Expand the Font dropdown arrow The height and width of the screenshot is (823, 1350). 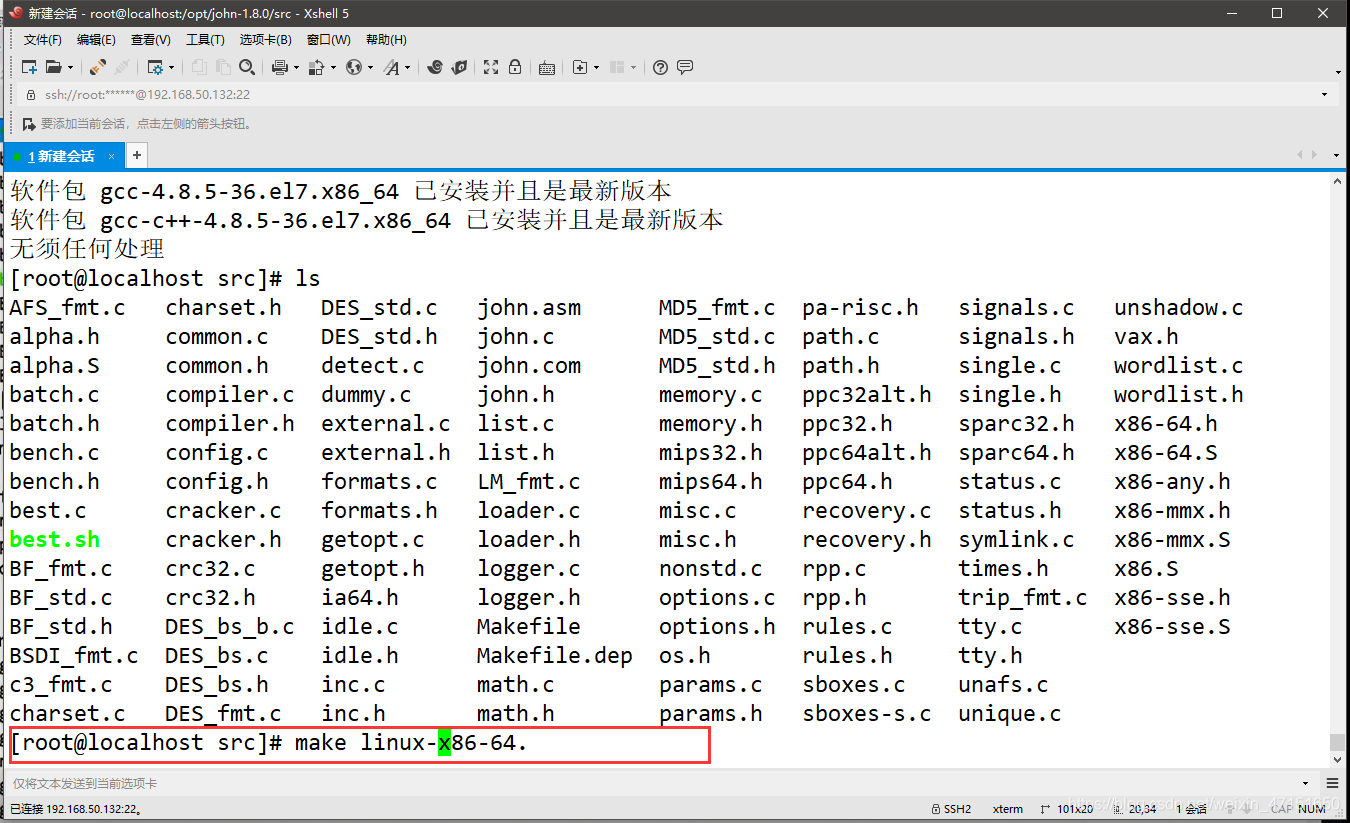407,68
